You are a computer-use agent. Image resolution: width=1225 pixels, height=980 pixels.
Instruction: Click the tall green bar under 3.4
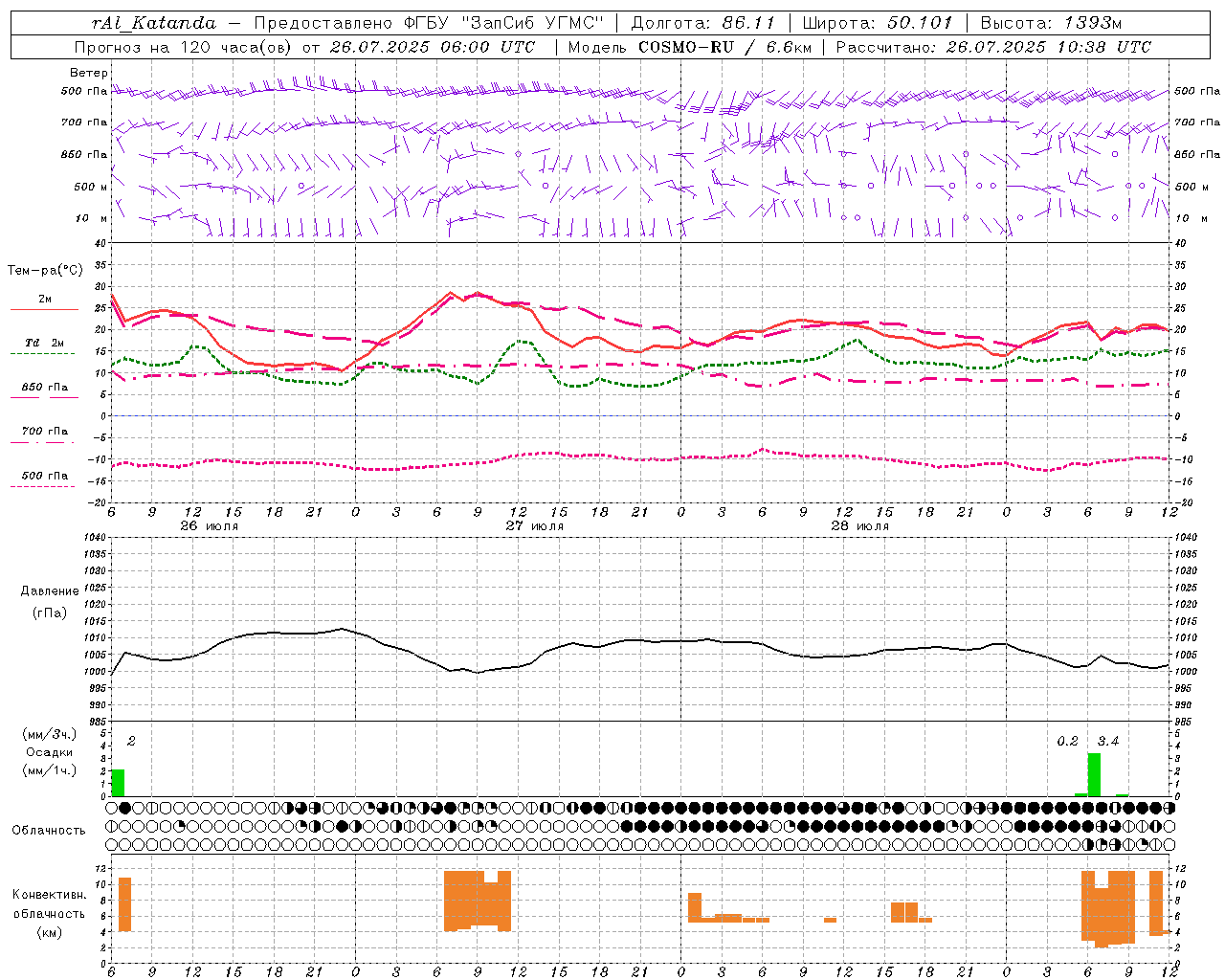(1094, 774)
